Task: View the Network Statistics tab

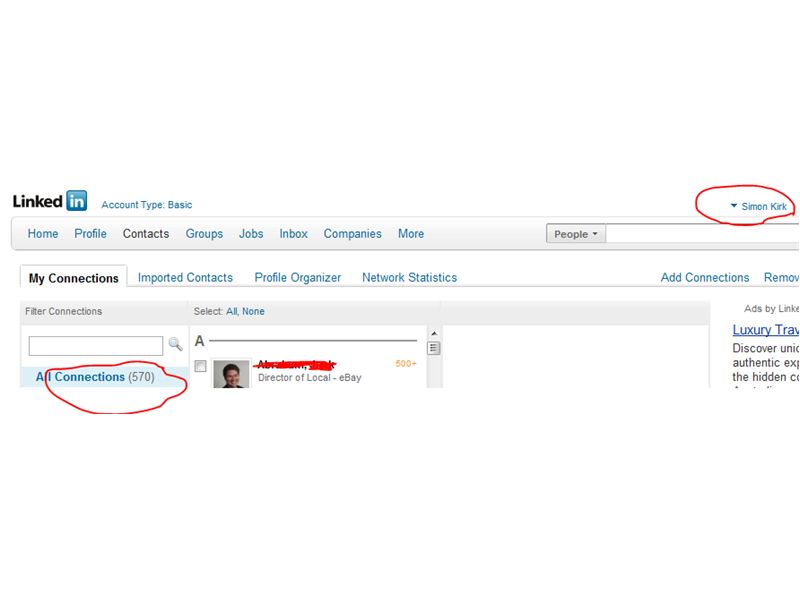Action: 409,277
